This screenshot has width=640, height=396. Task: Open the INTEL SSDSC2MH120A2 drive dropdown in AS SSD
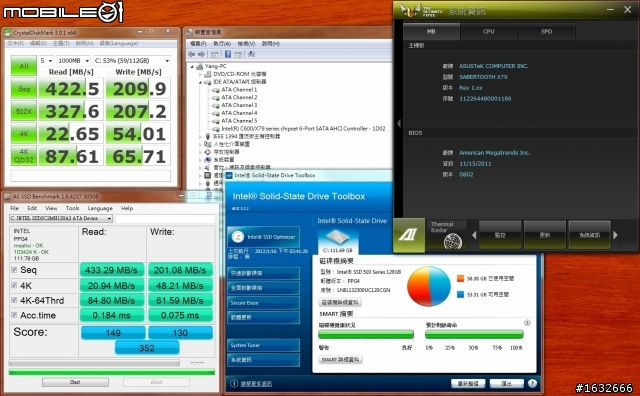(x=61, y=219)
